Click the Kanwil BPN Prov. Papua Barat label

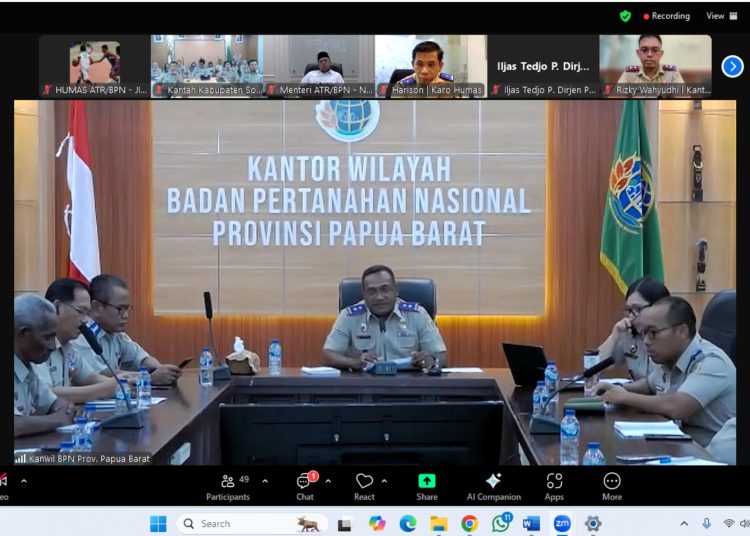coord(89,459)
